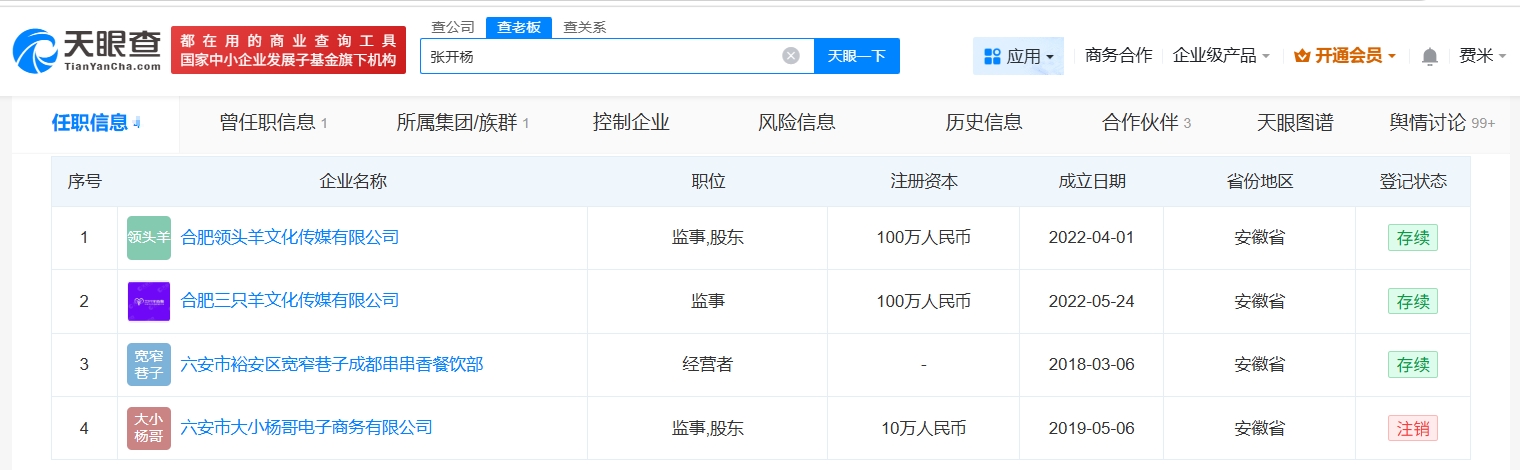This screenshot has height=470, width=1520.
Task: Open the 天眼图谱 tab
Action: pyautogui.click(x=1295, y=123)
